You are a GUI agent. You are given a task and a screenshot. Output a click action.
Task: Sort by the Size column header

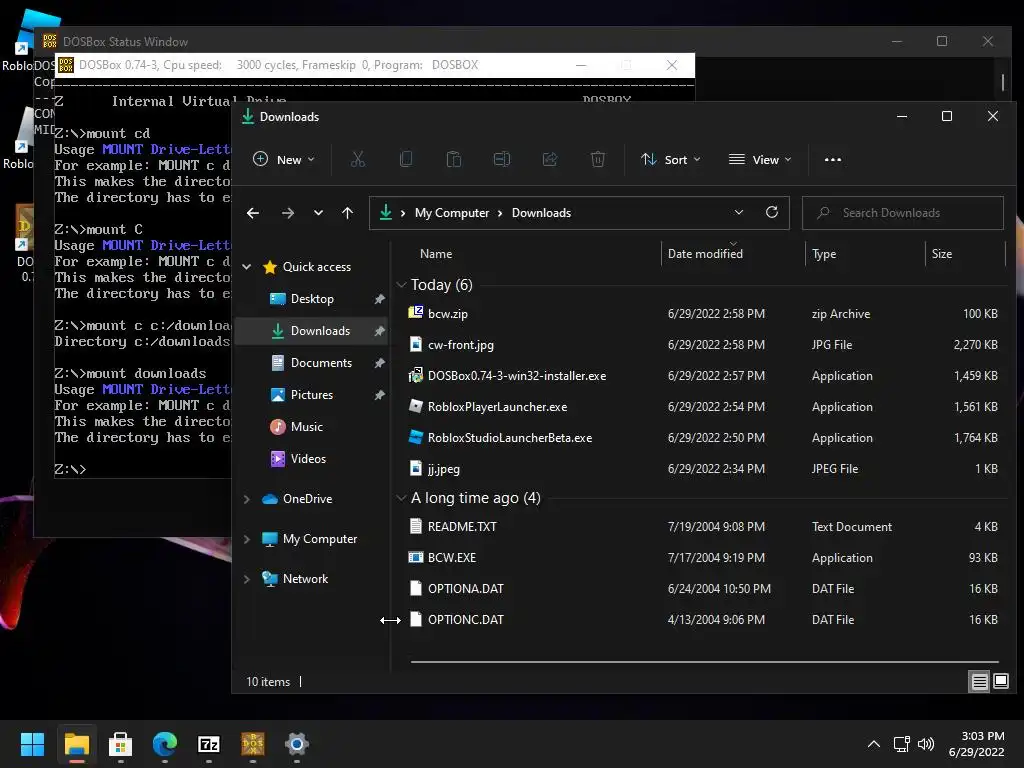coord(965,253)
